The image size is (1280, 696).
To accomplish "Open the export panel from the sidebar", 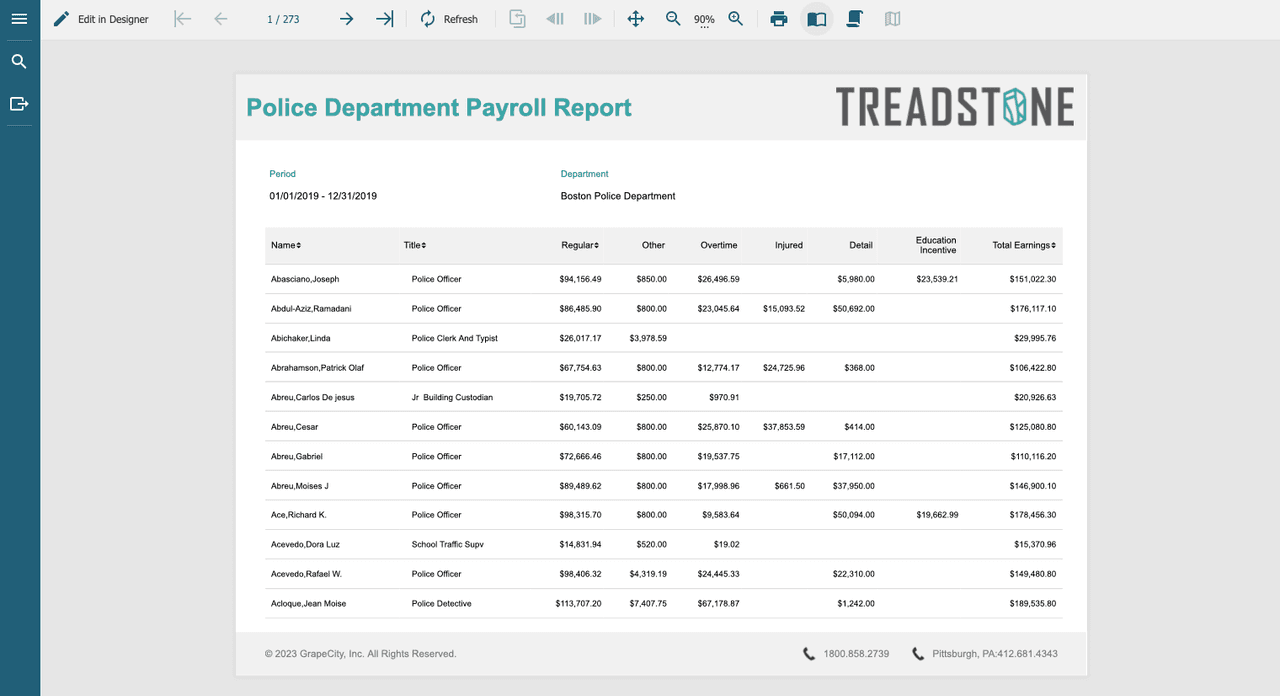I will pos(19,104).
